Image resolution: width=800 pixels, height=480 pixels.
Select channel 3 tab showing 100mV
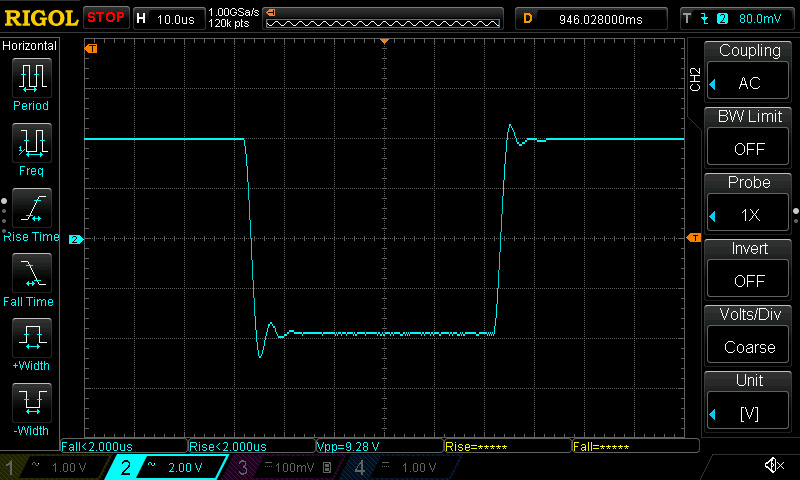coord(286,467)
